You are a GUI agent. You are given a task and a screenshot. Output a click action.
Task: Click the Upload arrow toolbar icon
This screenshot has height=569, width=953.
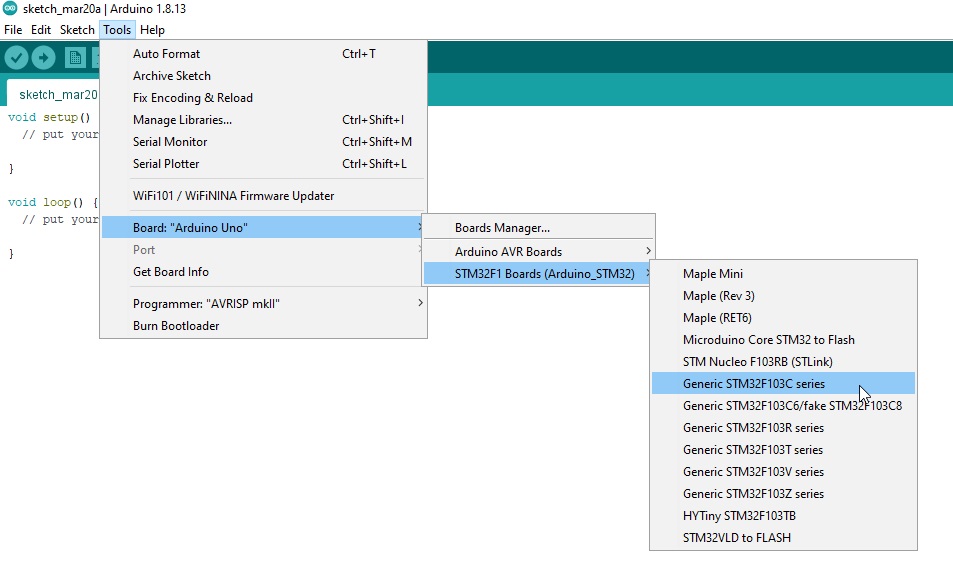[43, 58]
